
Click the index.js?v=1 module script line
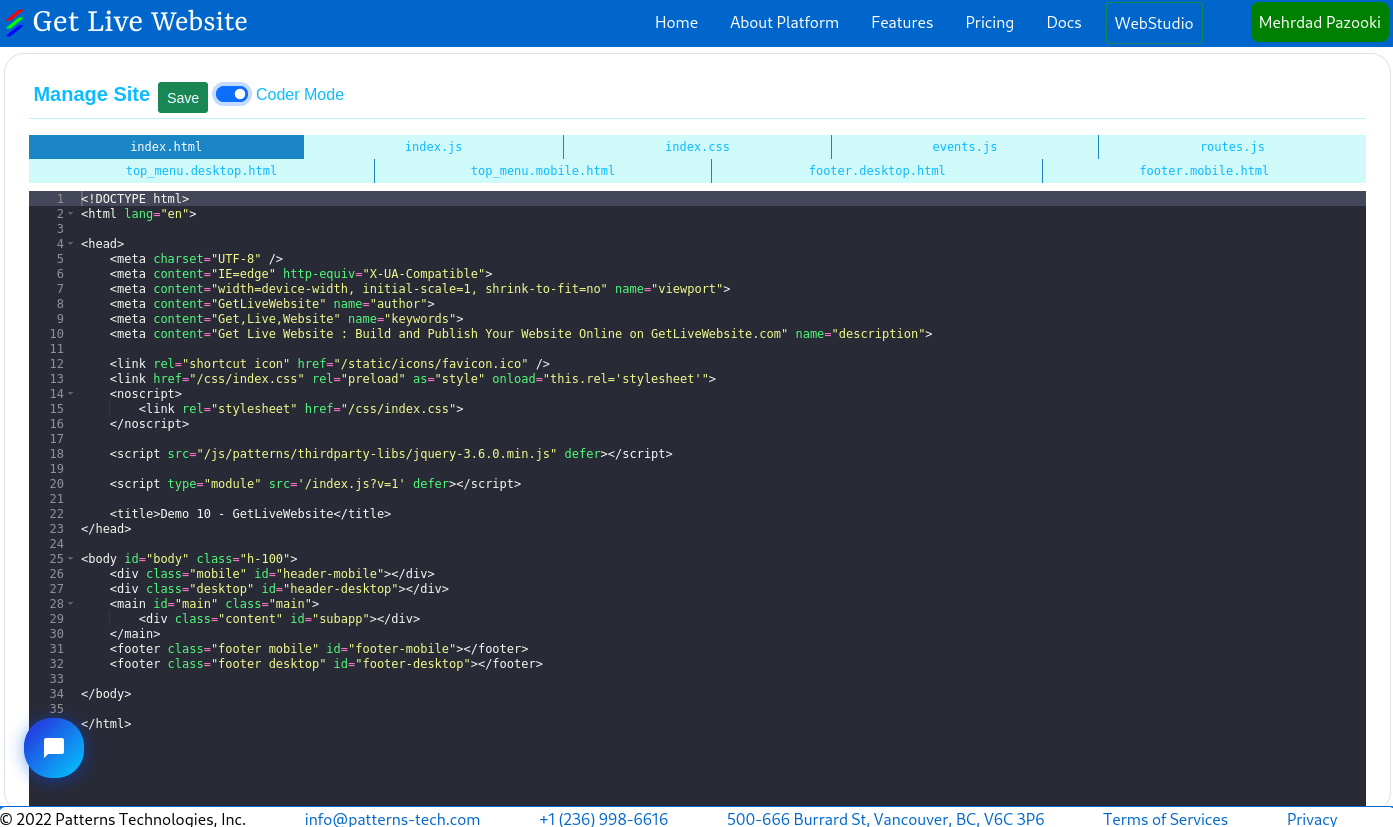tap(315, 484)
